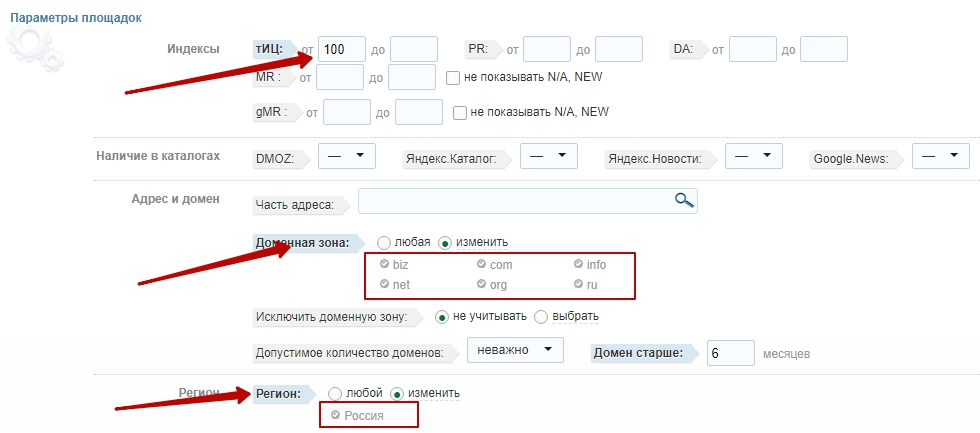The height and width of the screenshot is (433, 980).
Task: Remove the info domain zone tag
Action: [x=578, y=264]
